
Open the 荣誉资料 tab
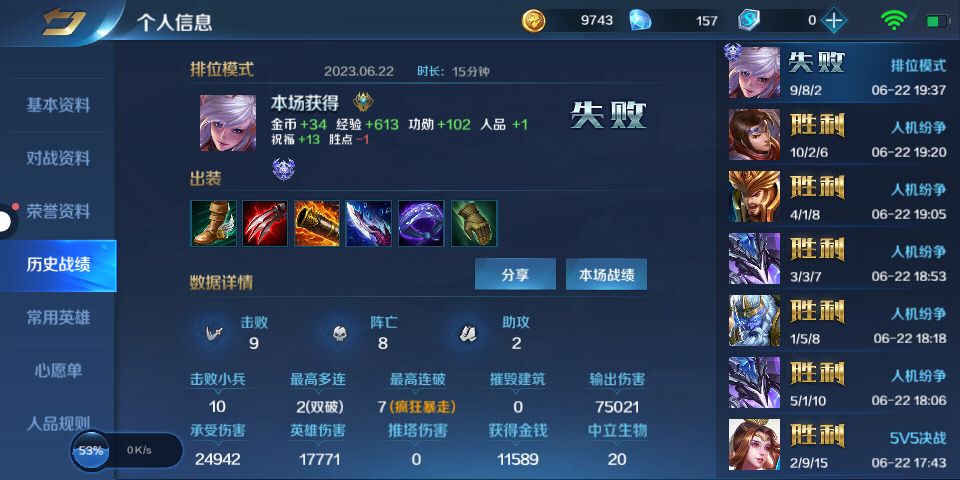[x=58, y=211]
